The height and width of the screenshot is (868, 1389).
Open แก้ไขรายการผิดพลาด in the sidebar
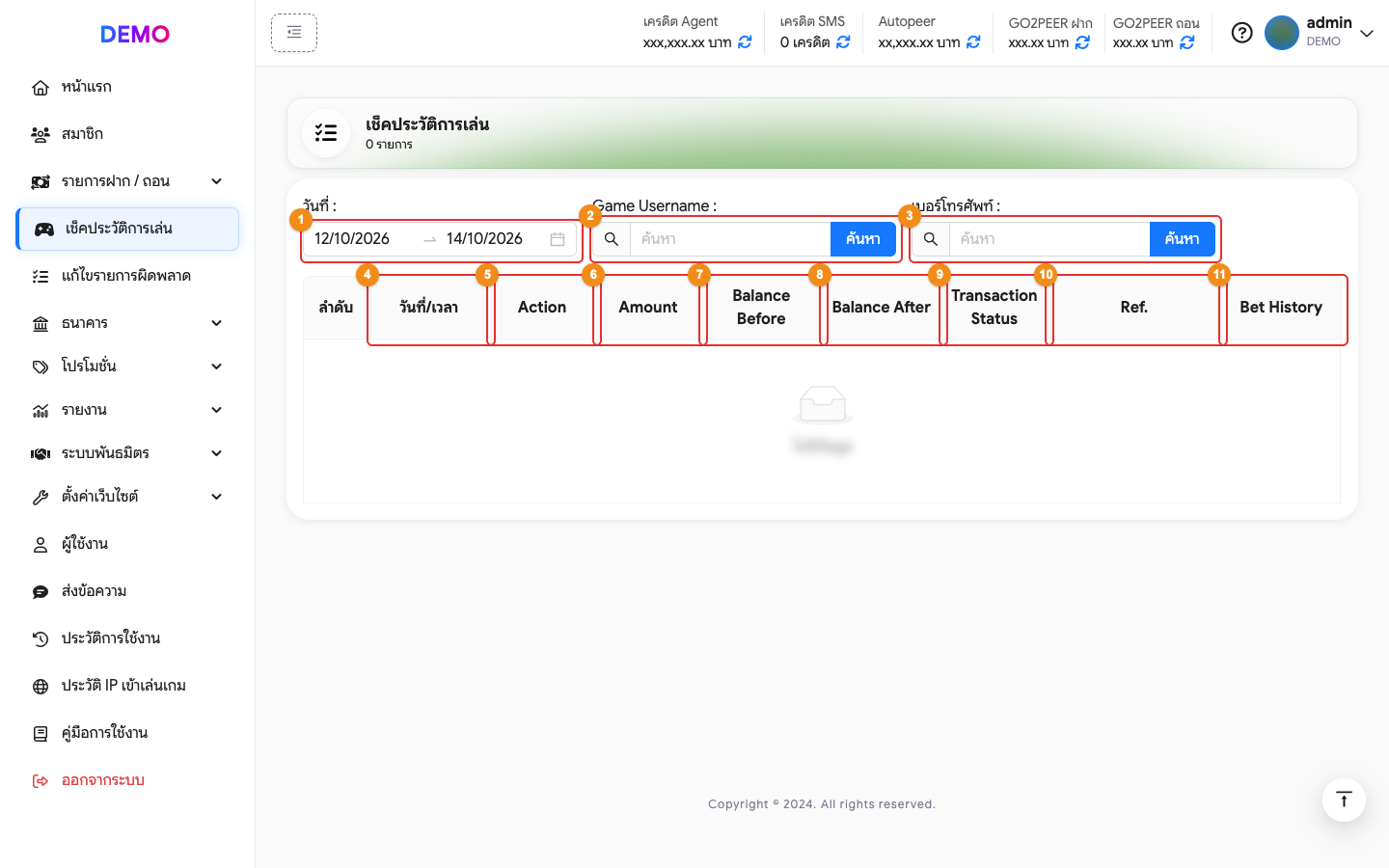(x=127, y=276)
